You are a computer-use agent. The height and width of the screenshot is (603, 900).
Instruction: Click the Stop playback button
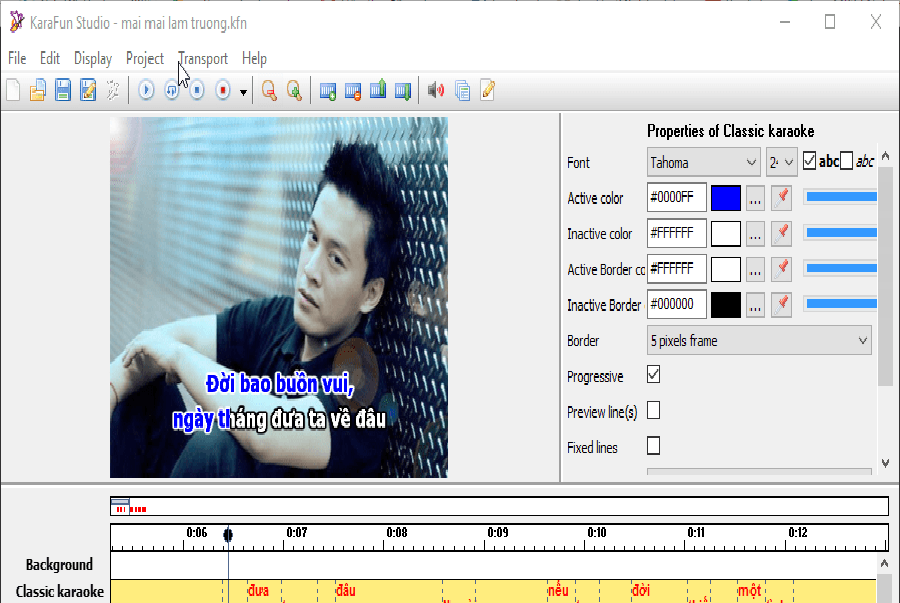pyautogui.click(x=197, y=91)
